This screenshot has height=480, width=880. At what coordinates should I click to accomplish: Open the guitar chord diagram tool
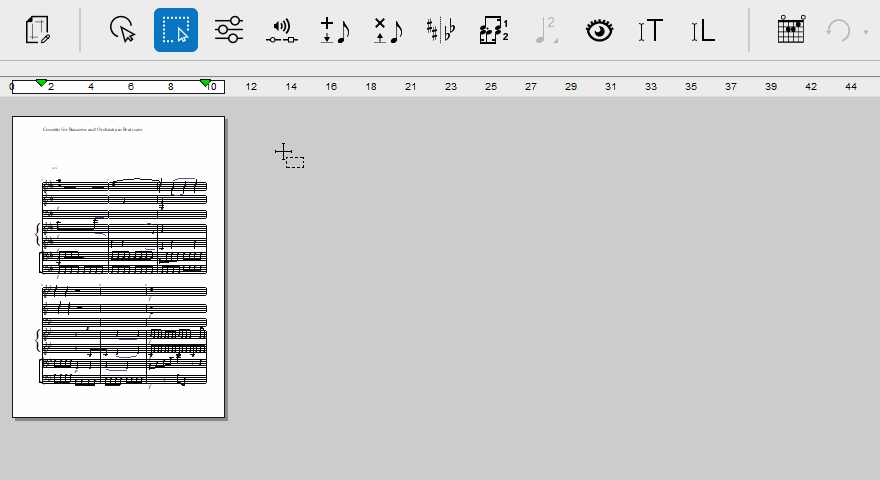point(791,30)
